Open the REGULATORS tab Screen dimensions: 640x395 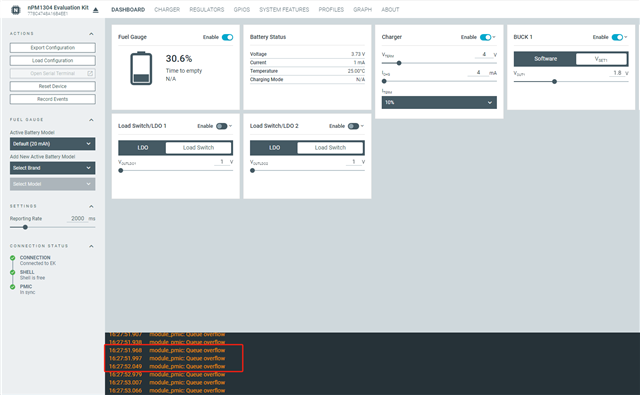(207, 9)
